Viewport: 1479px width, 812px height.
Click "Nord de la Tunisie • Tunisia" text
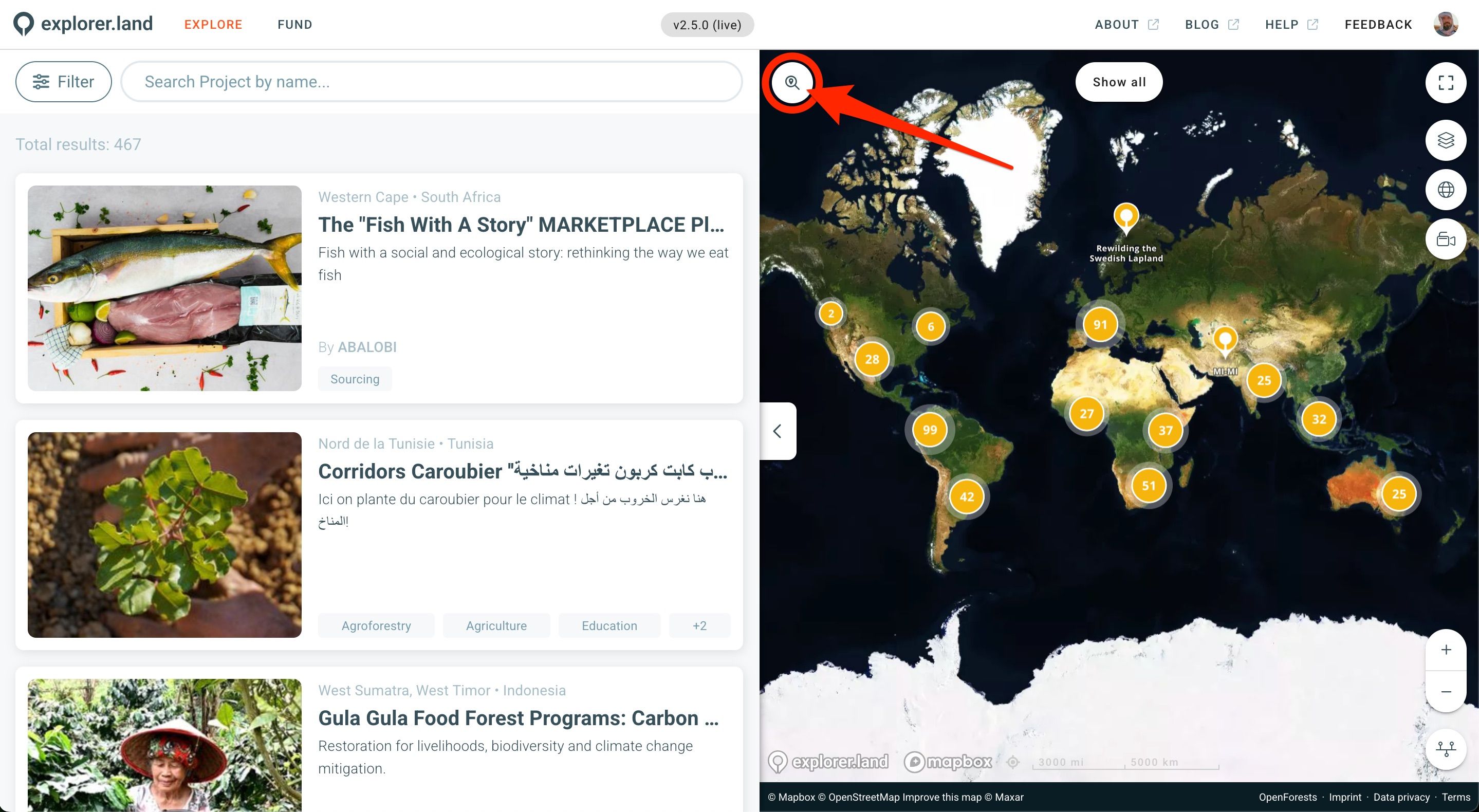tap(406, 444)
